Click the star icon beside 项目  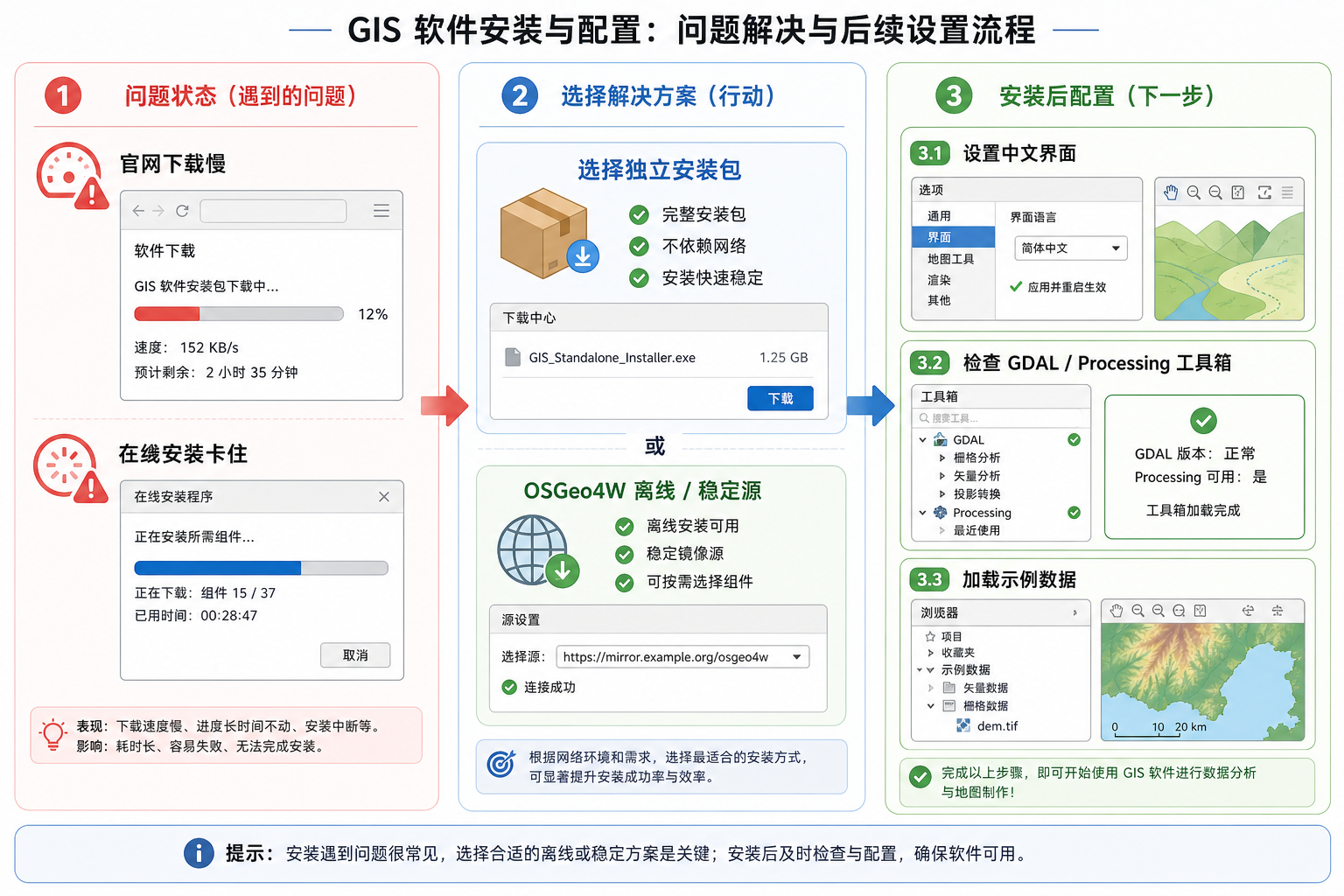pos(930,637)
